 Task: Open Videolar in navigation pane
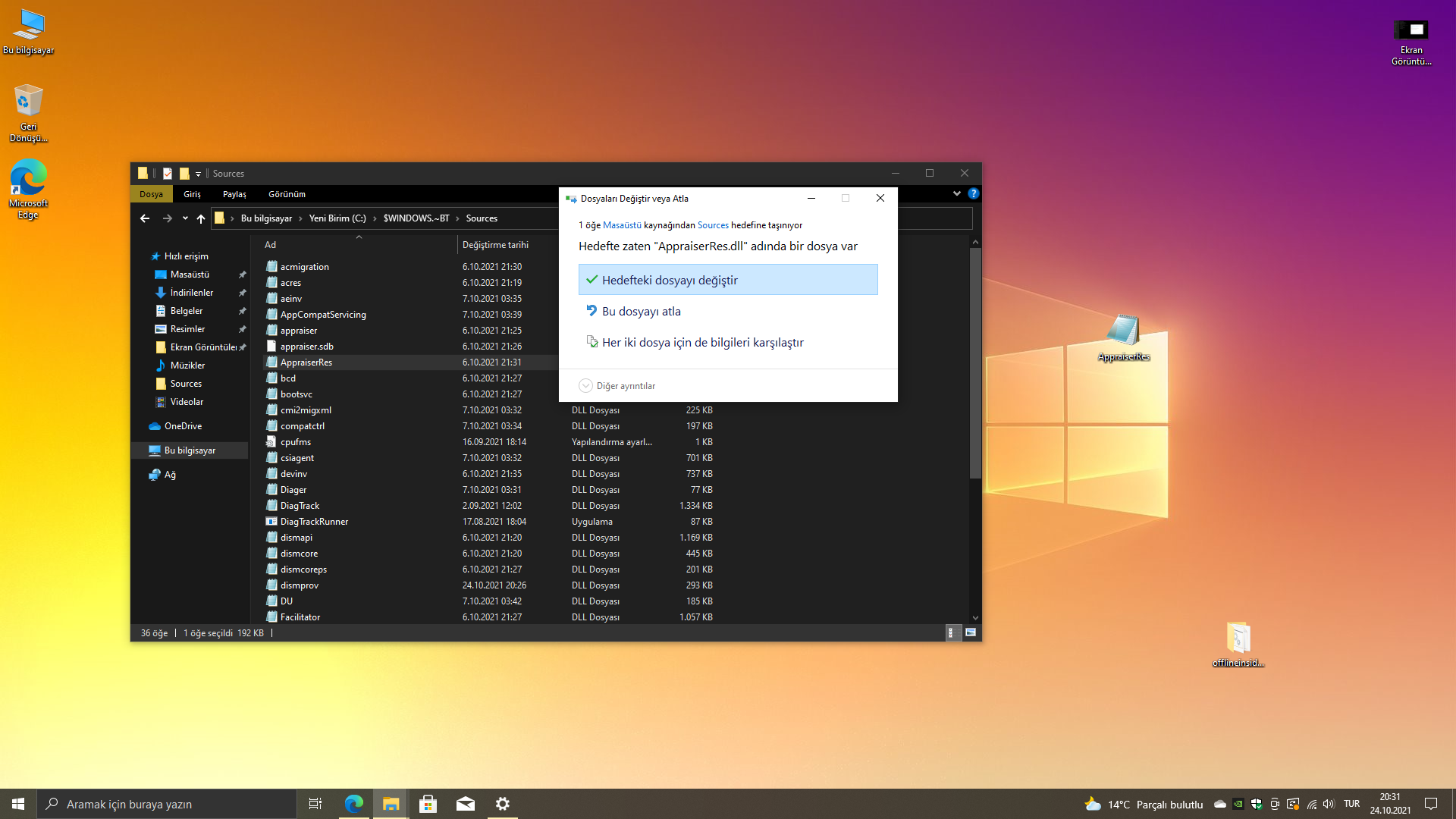tap(187, 402)
